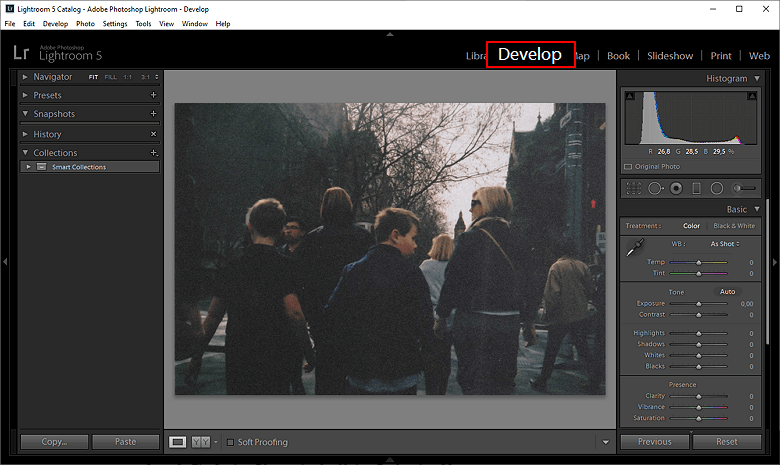This screenshot has width=780, height=465.
Task: Set Navigator zoom to 1:1
Action: coord(128,77)
